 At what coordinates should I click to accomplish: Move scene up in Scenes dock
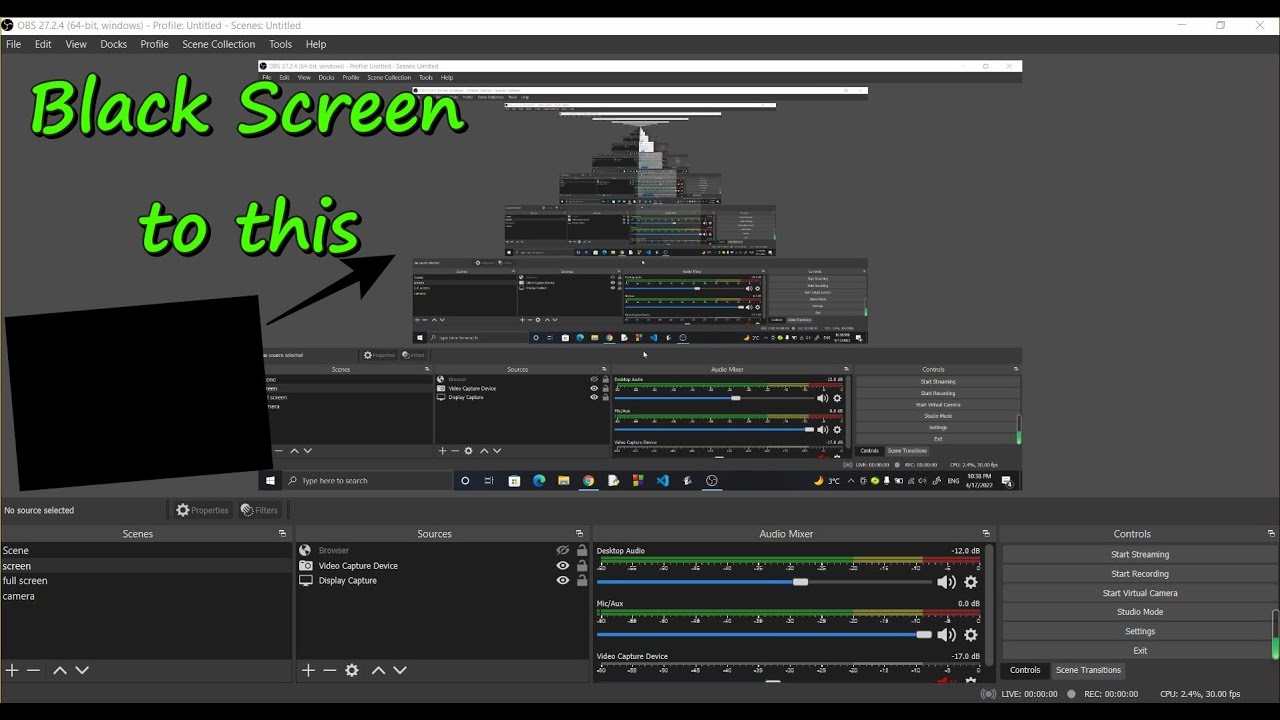point(60,671)
